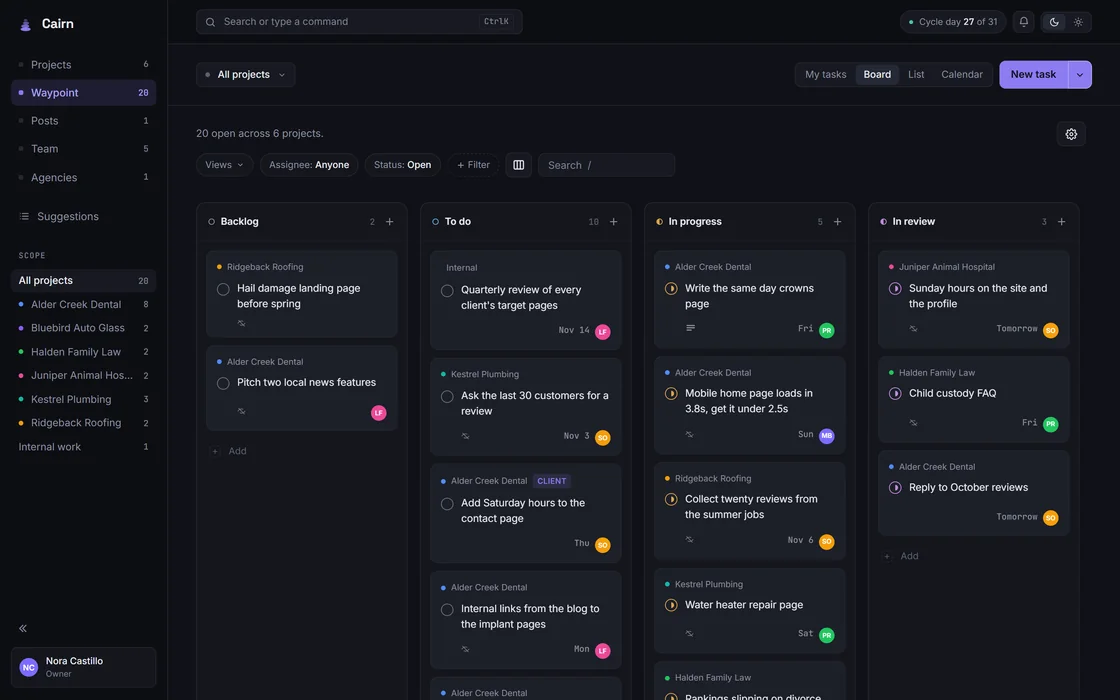Click SO avatar on Ask the last 30 customers card

pos(603,437)
